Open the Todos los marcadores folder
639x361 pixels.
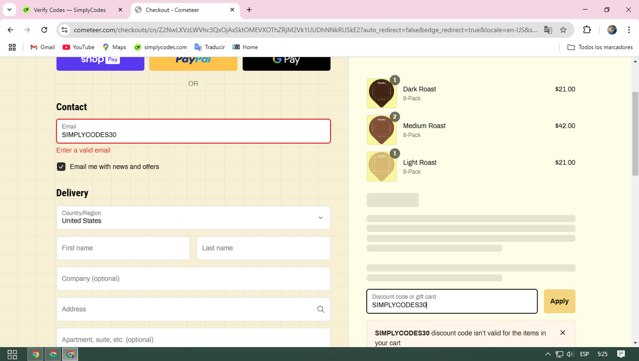[x=600, y=47]
